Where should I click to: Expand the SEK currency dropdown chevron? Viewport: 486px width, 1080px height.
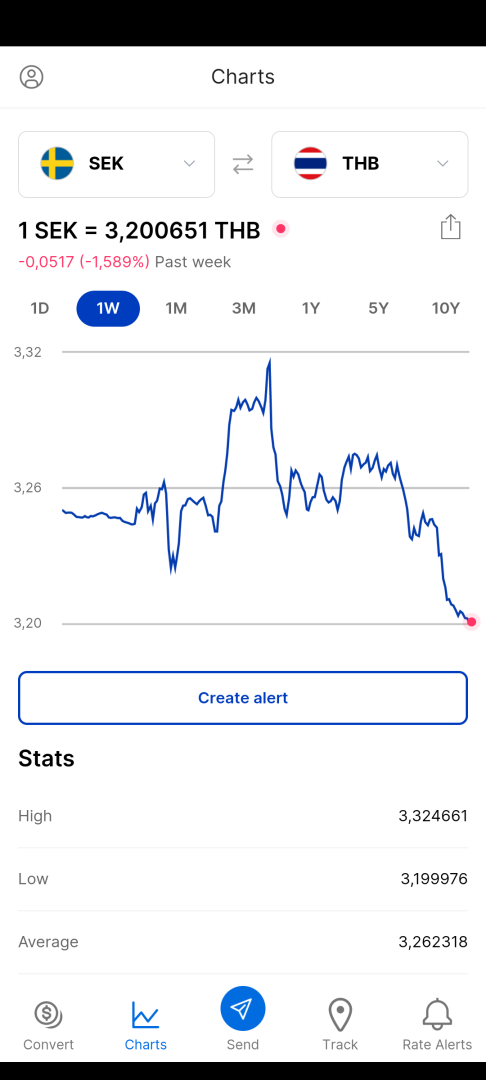189,164
